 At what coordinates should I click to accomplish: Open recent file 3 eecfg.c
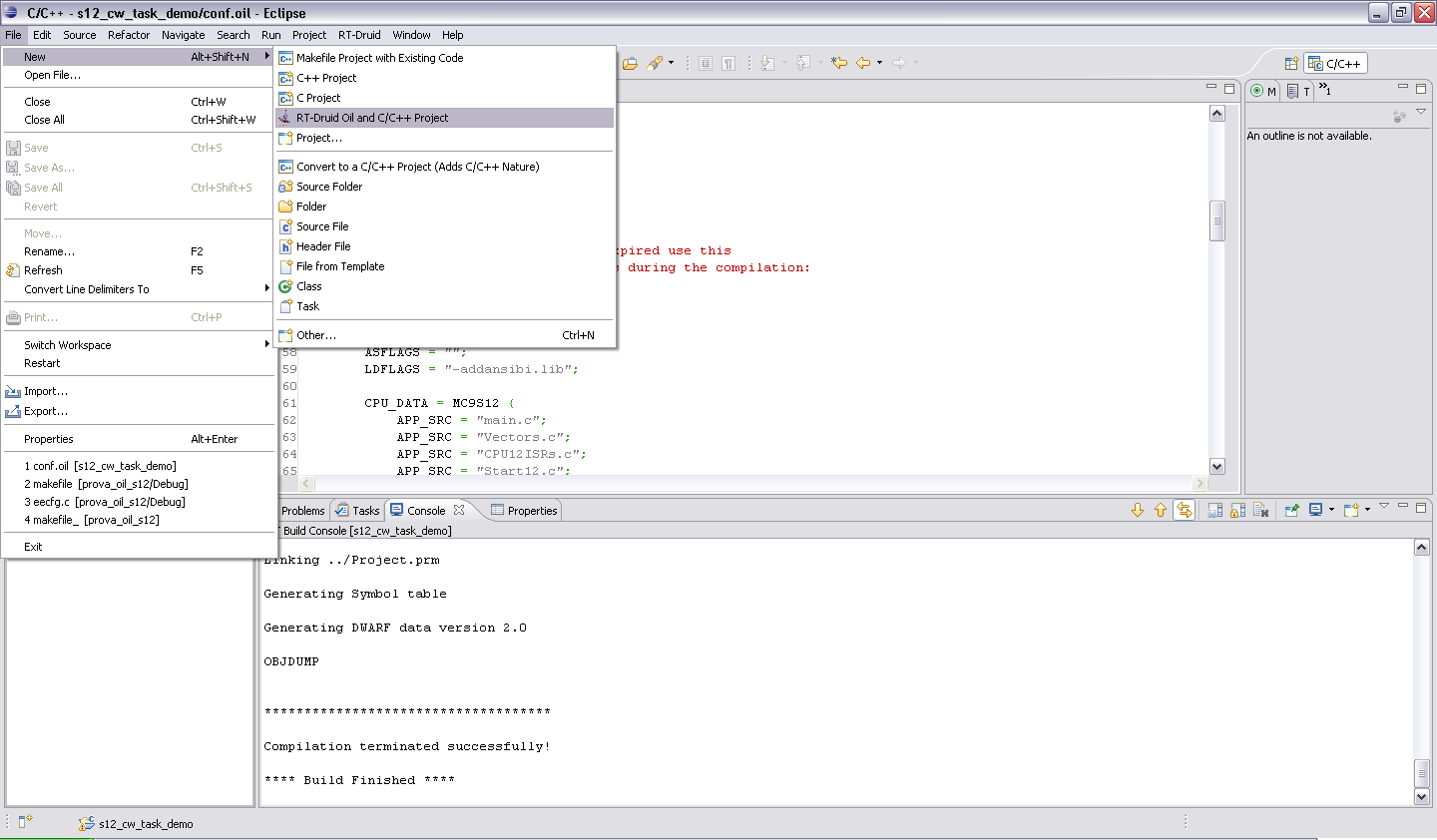click(x=139, y=502)
